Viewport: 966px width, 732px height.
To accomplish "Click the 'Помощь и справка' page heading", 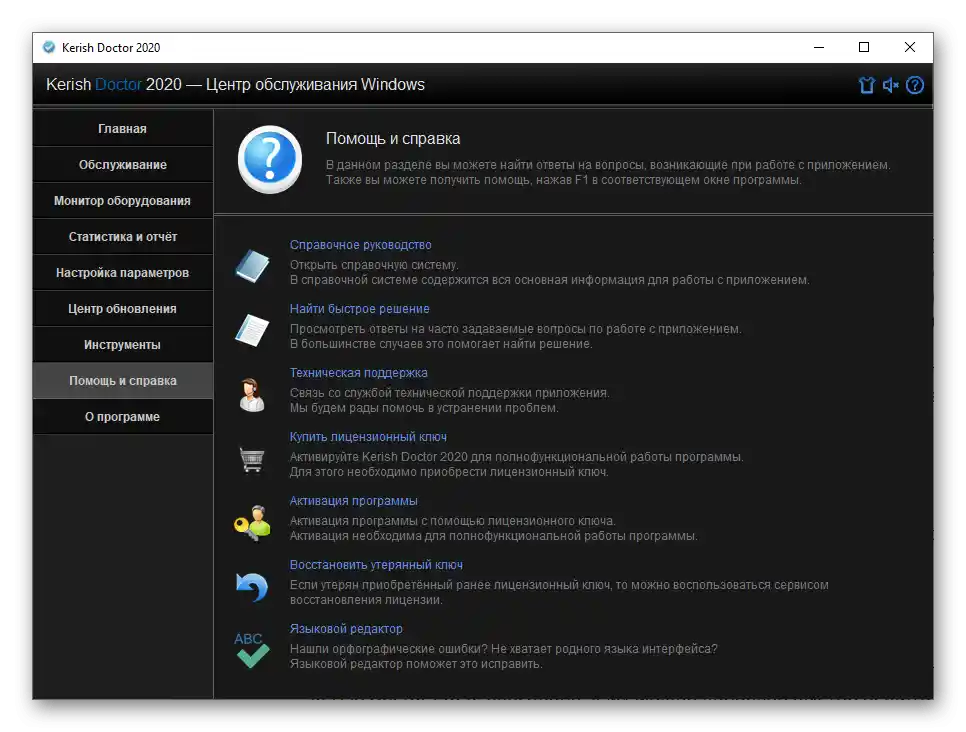I will [x=393, y=139].
